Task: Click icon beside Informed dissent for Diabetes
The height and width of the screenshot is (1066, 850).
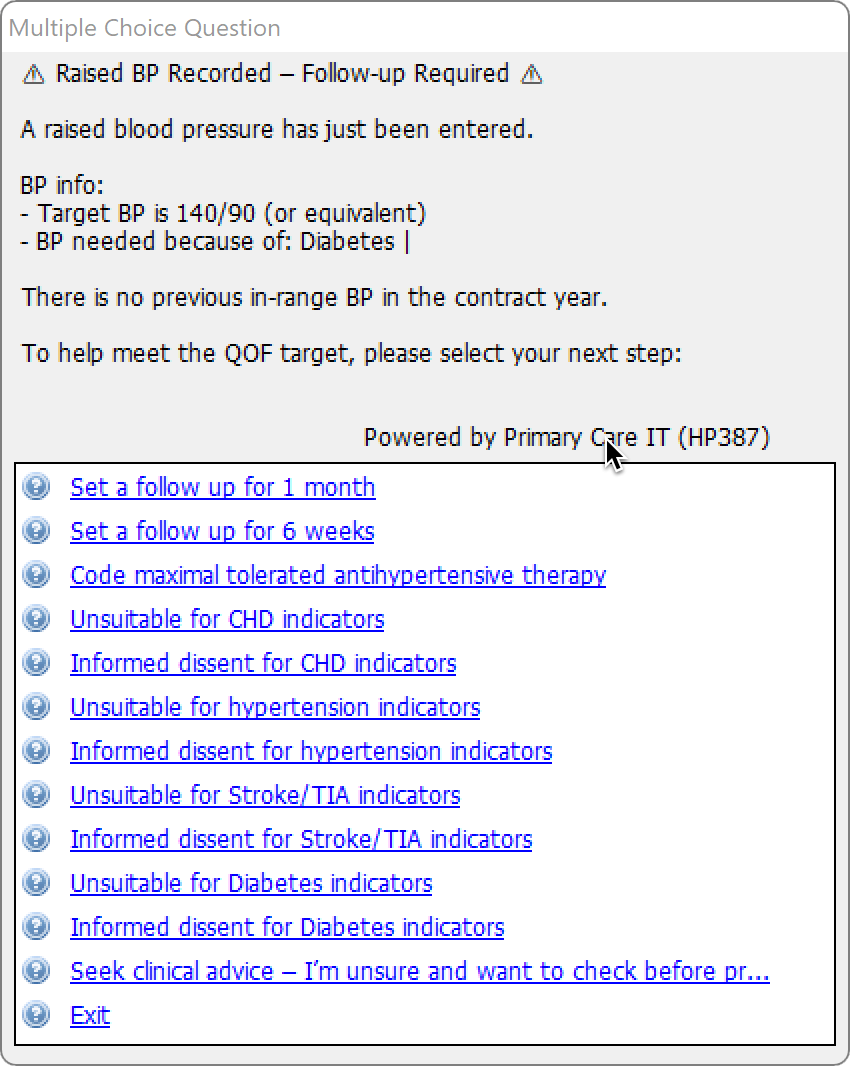Action: coord(36,927)
